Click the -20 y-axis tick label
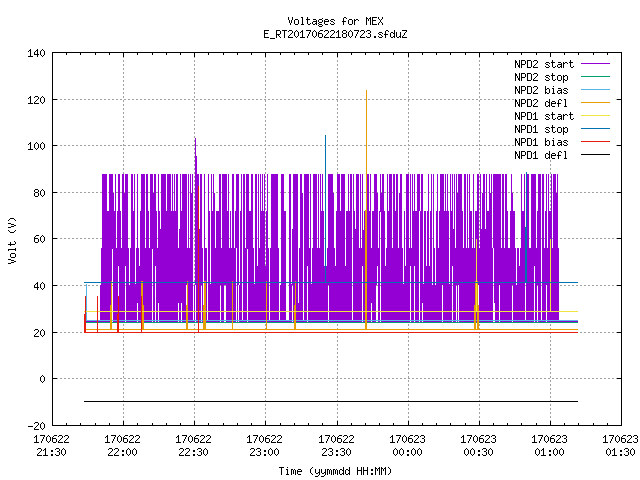640x480 pixels. pyautogui.click(x=36, y=426)
